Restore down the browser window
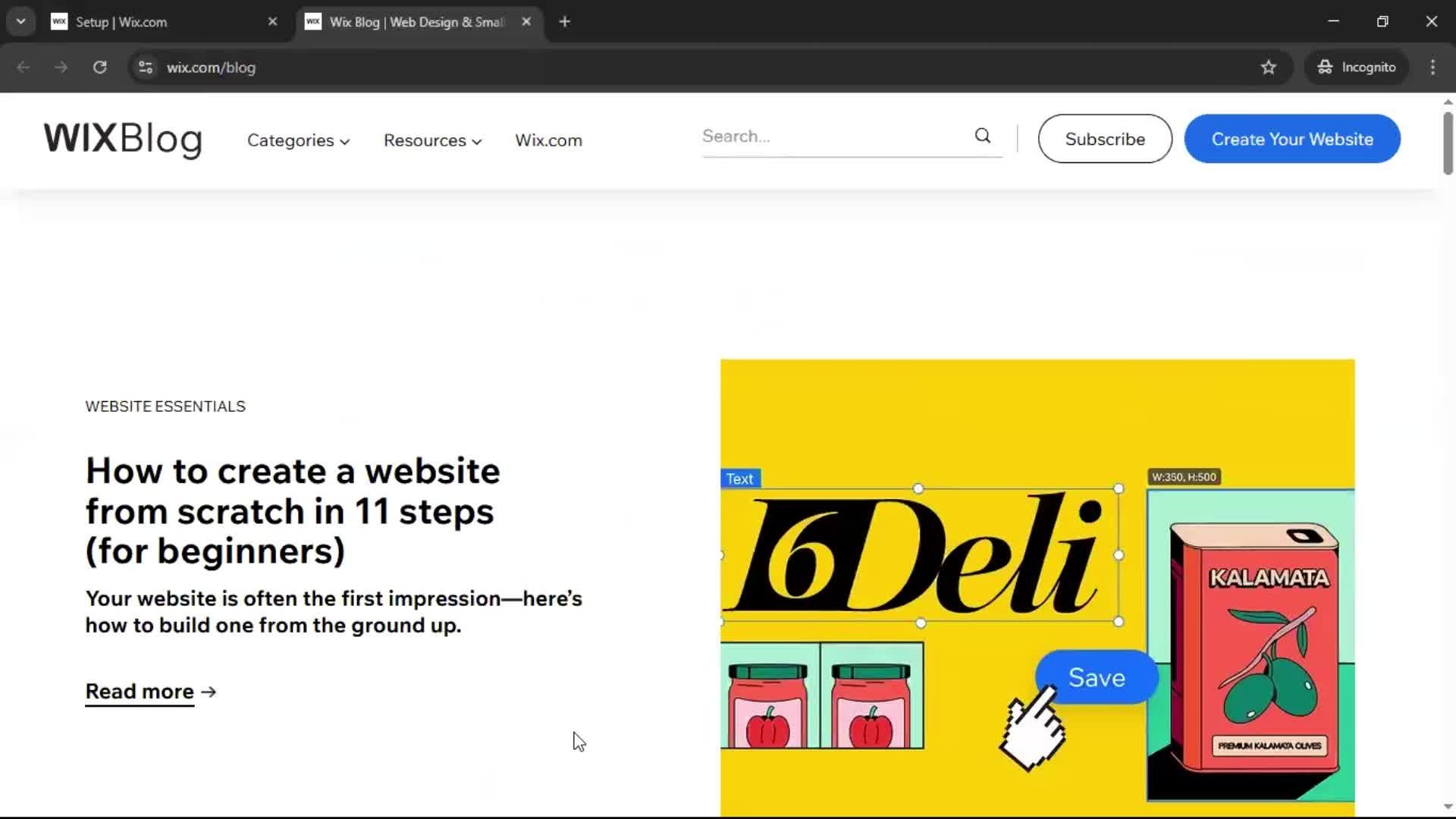 click(1382, 21)
